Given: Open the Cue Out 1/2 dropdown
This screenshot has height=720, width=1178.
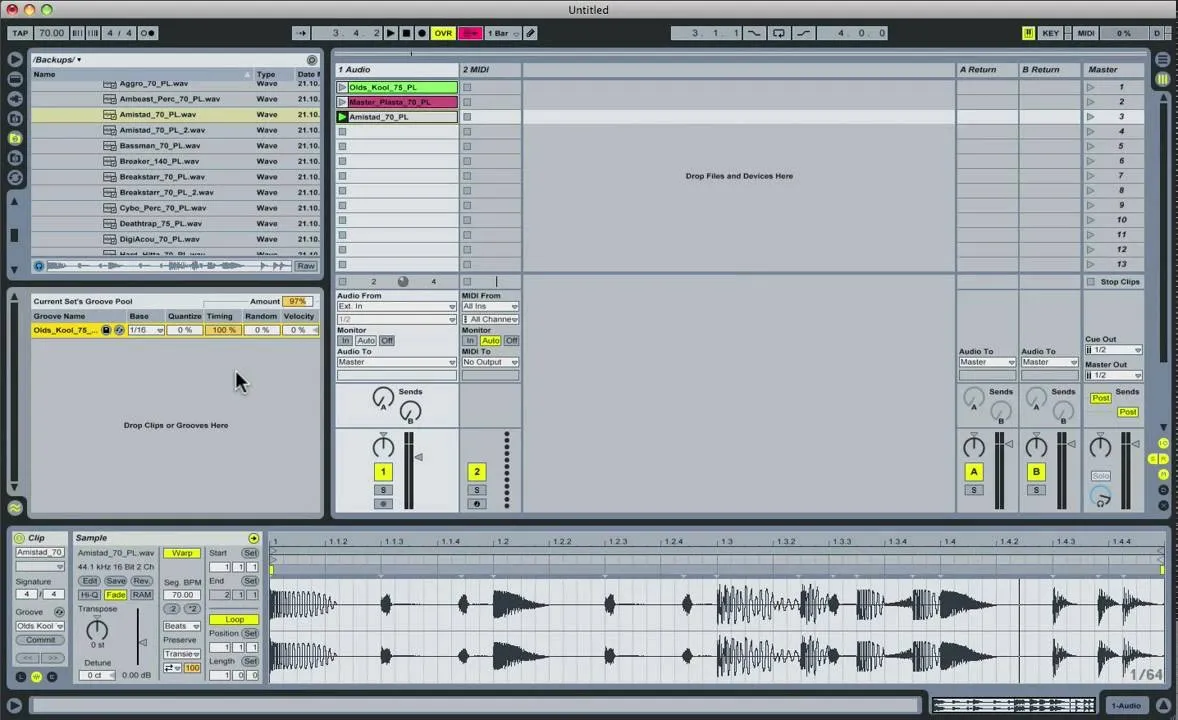Looking at the screenshot, I should pos(1113,350).
